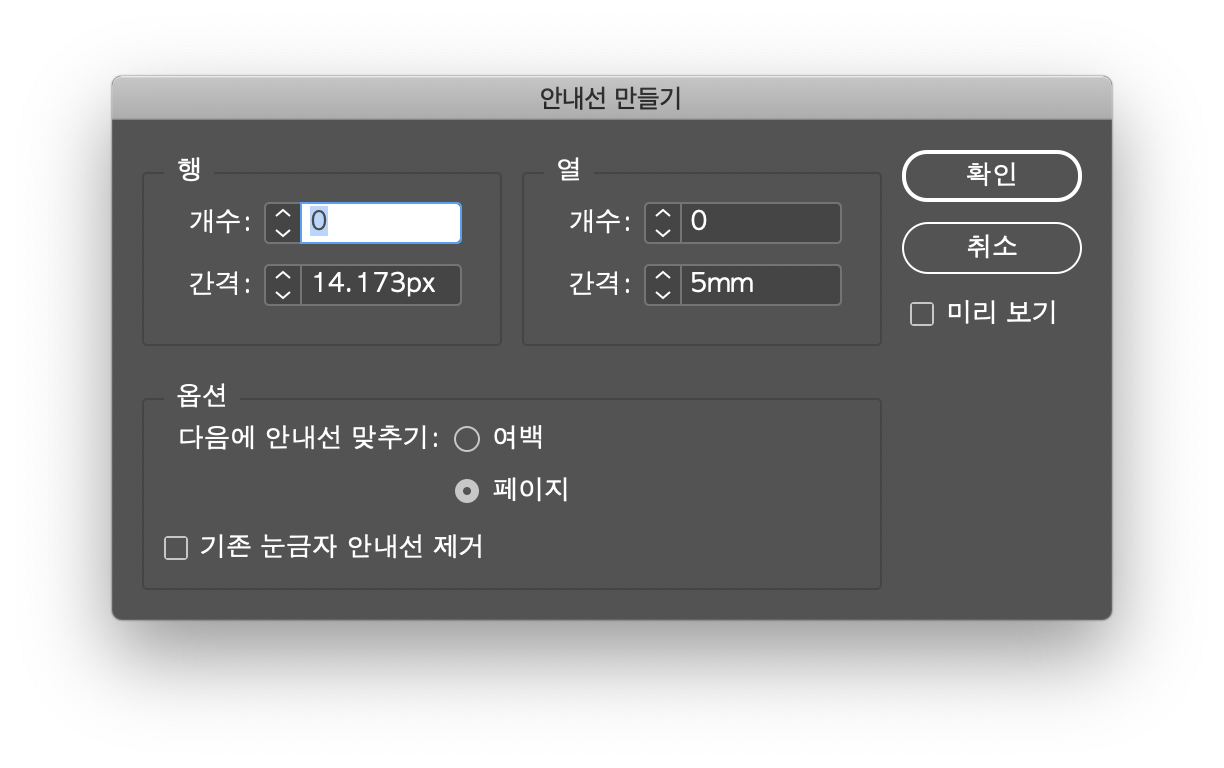
Task: Increase 열 개수 with up arrow
Action: coord(663,214)
